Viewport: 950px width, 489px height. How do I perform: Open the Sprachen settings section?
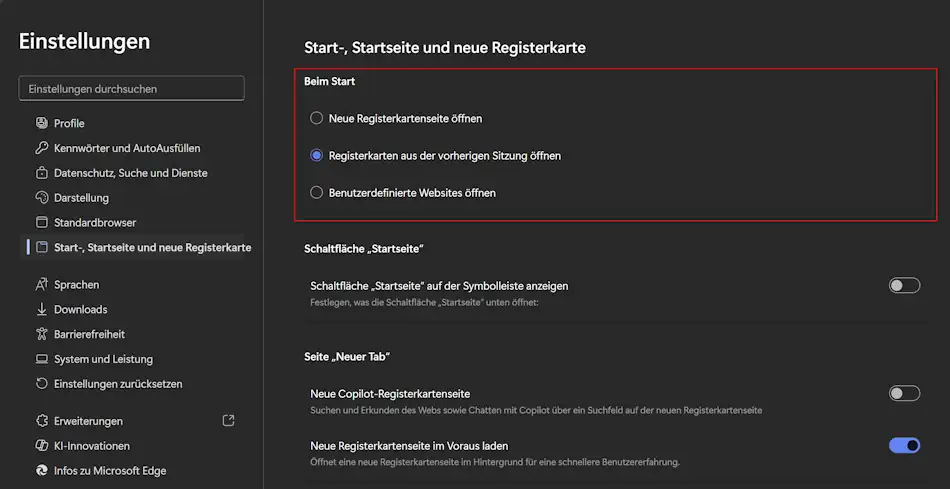point(76,285)
